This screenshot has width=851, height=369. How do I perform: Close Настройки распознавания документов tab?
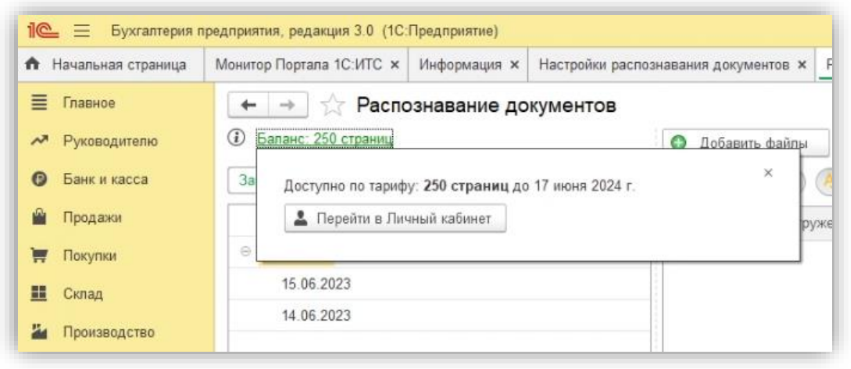point(802,65)
